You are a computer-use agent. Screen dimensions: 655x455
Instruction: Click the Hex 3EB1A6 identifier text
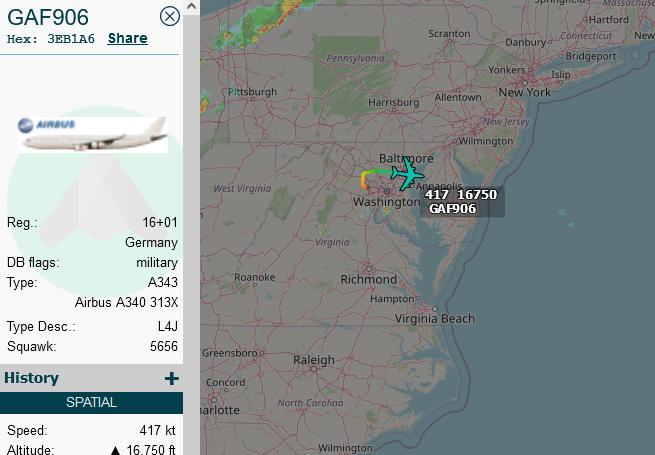point(51,39)
